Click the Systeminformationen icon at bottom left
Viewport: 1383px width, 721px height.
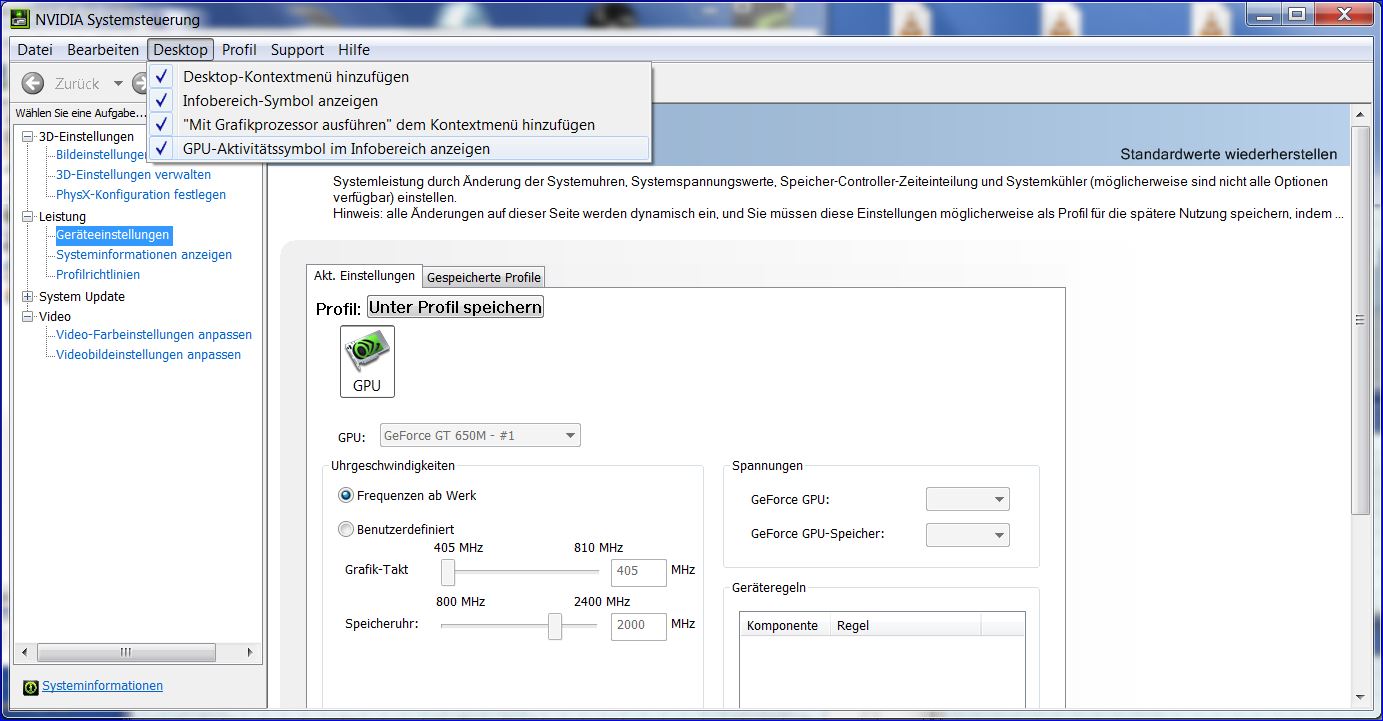(30, 687)
